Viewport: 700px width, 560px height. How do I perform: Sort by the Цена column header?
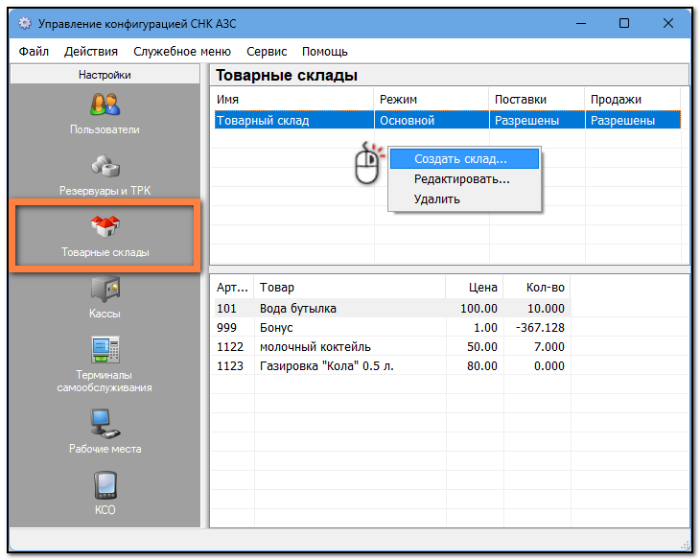coord(474,287)
